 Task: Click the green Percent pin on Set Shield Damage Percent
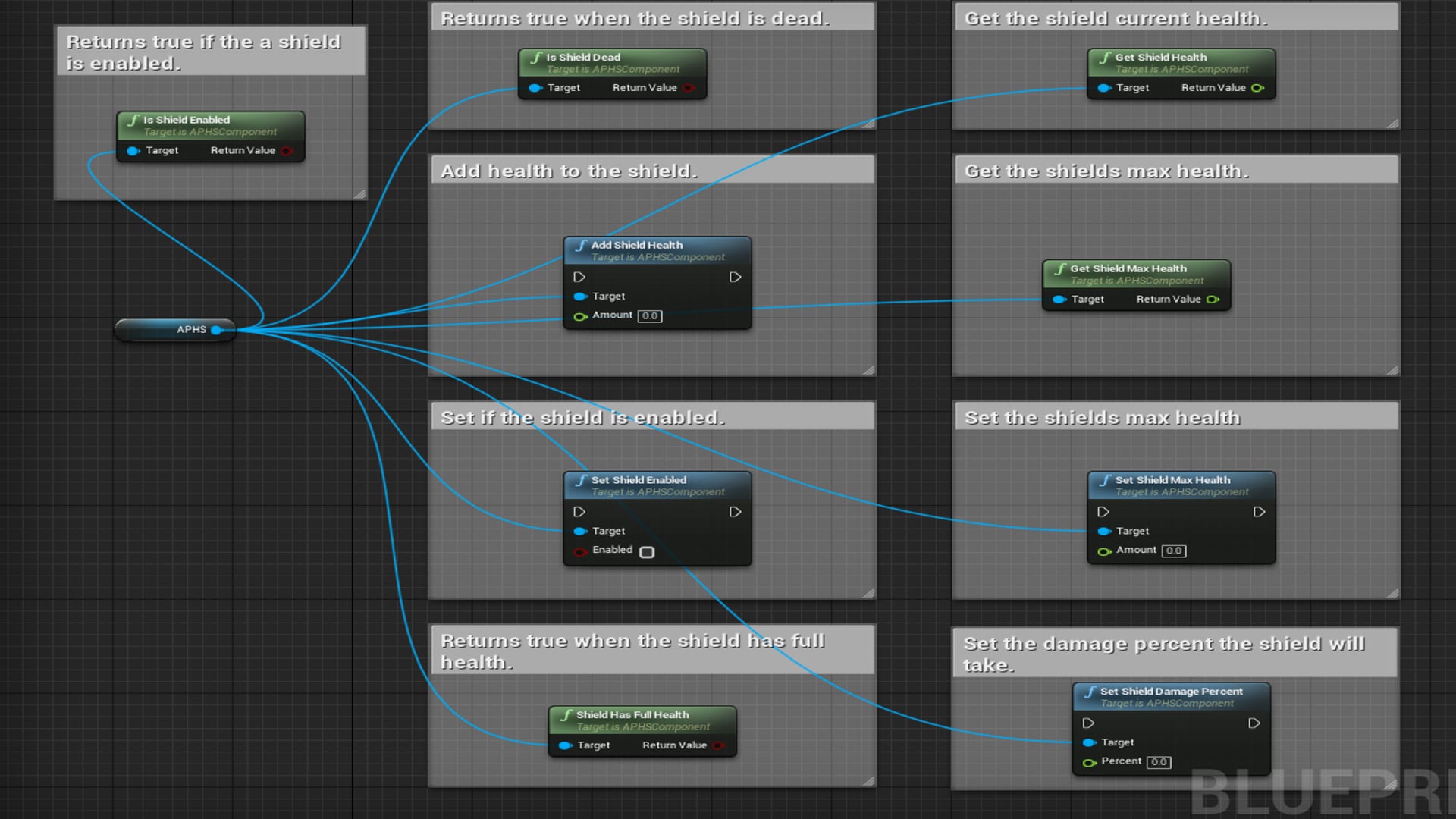coord(1090,761)
